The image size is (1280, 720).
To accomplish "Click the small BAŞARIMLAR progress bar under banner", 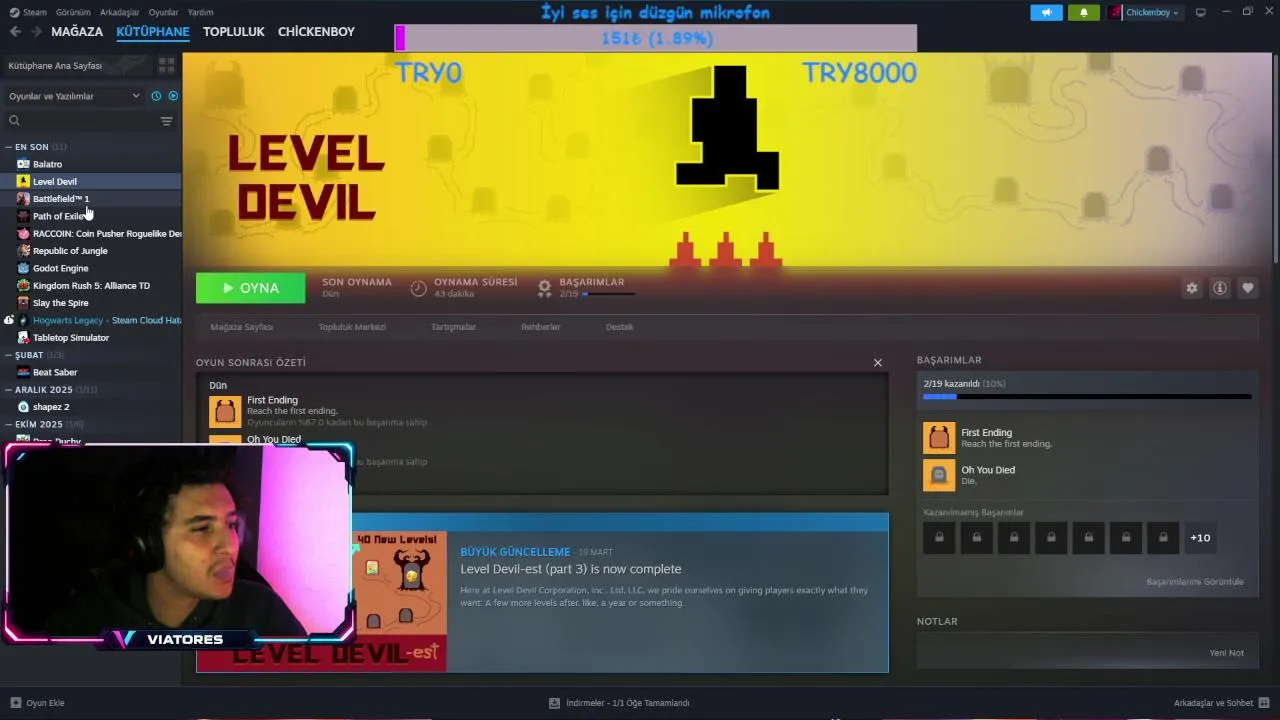I will (x=609, y=294).
